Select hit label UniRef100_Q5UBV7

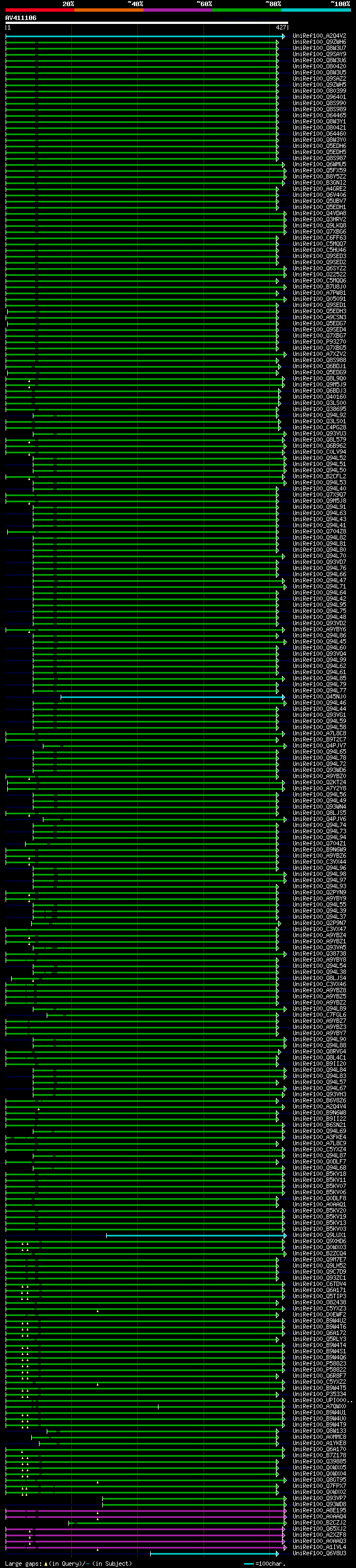pyautogui.click(x=319, y=201)
